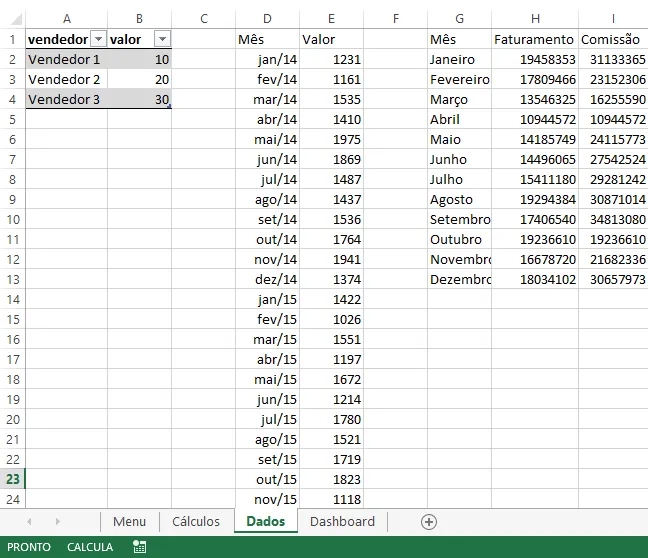Click the cell with jan/14

(267, 60)
